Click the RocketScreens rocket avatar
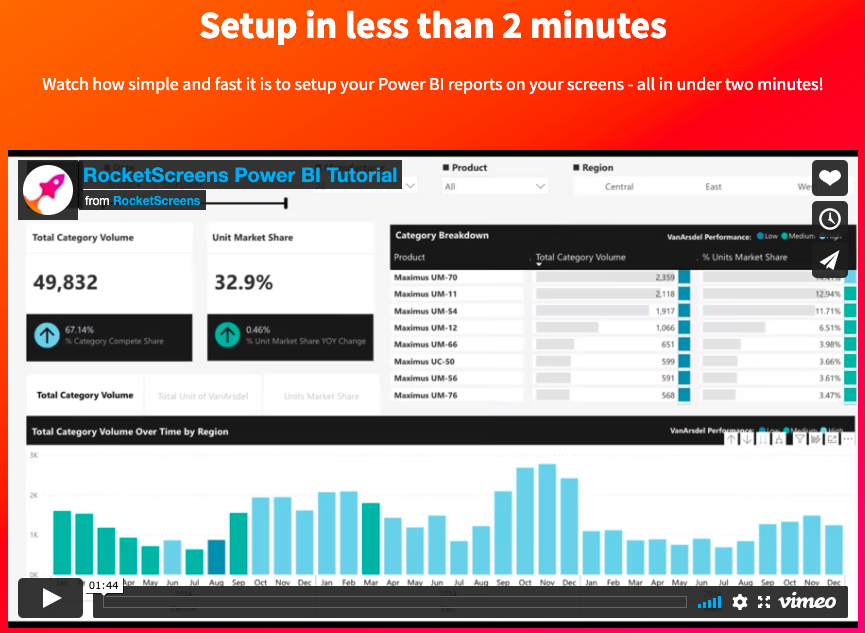Image resolution: width=865 pixels, height=633 pixels. click(x=48, y=189)
